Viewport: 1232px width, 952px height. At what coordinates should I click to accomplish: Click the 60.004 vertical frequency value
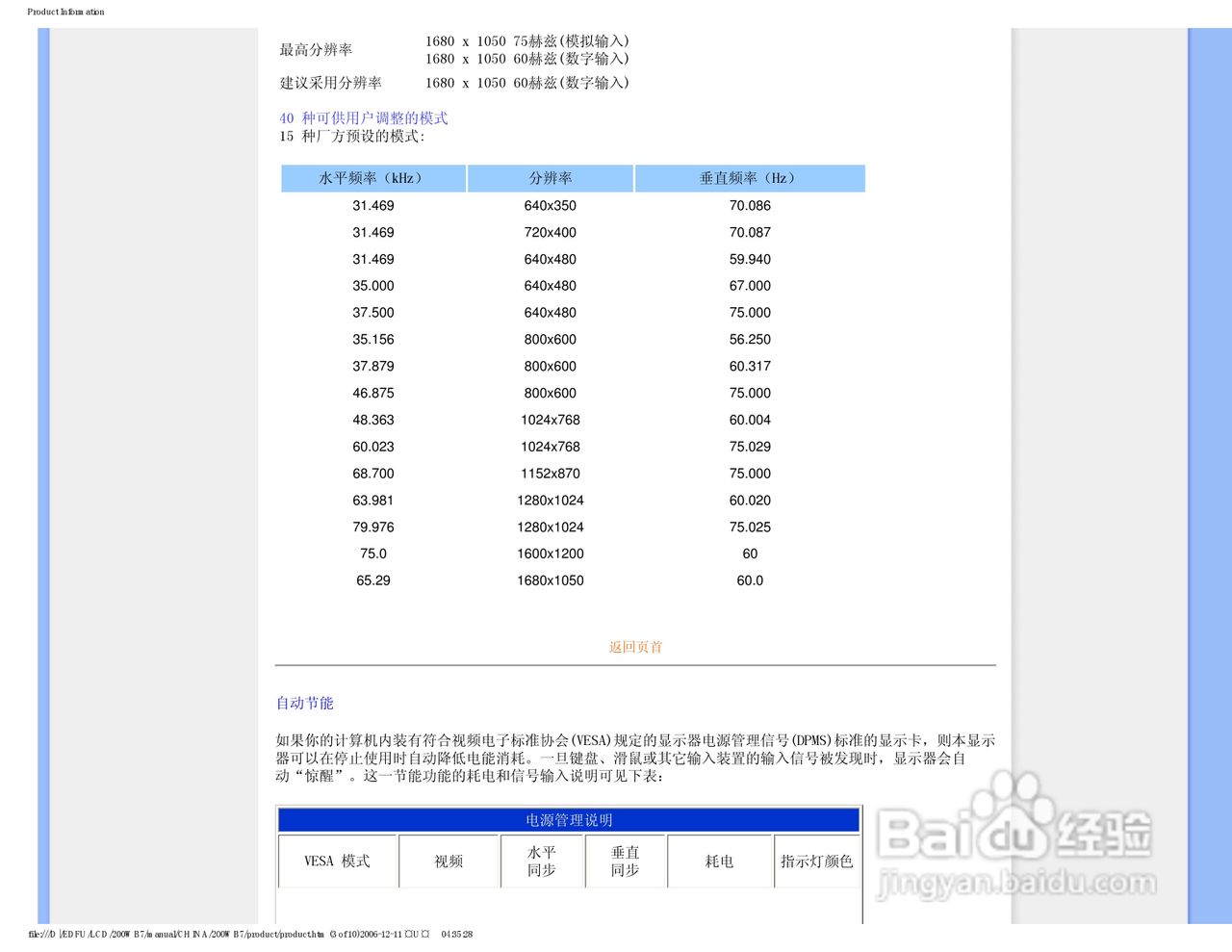[x=750, y=421]
